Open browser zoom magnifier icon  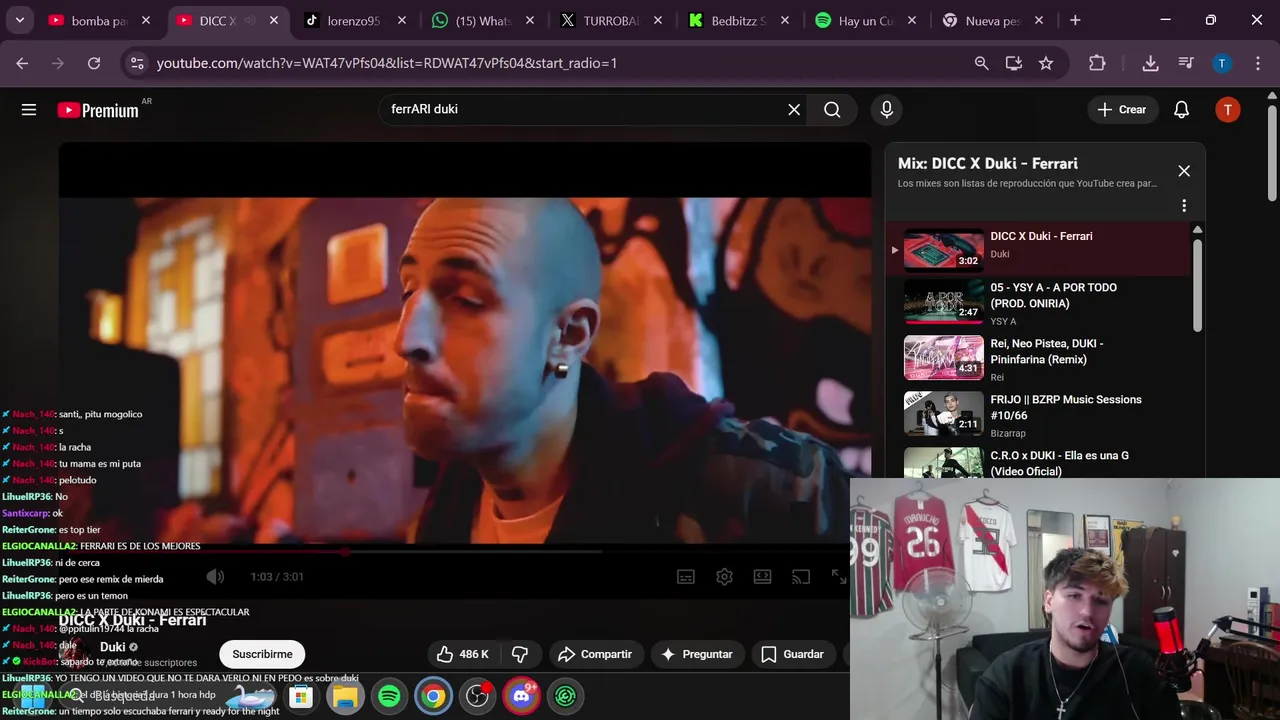982,63
